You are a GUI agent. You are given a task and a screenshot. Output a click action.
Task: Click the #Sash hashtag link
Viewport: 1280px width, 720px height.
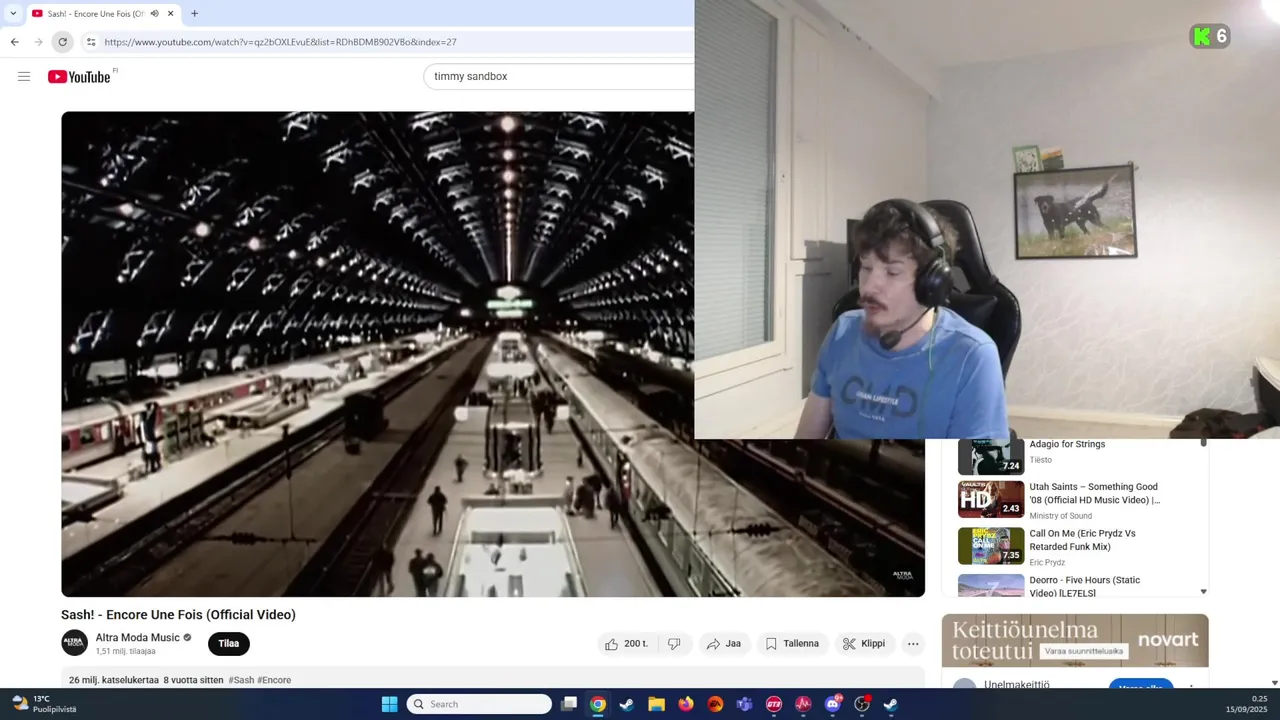[x=241, y=680]
